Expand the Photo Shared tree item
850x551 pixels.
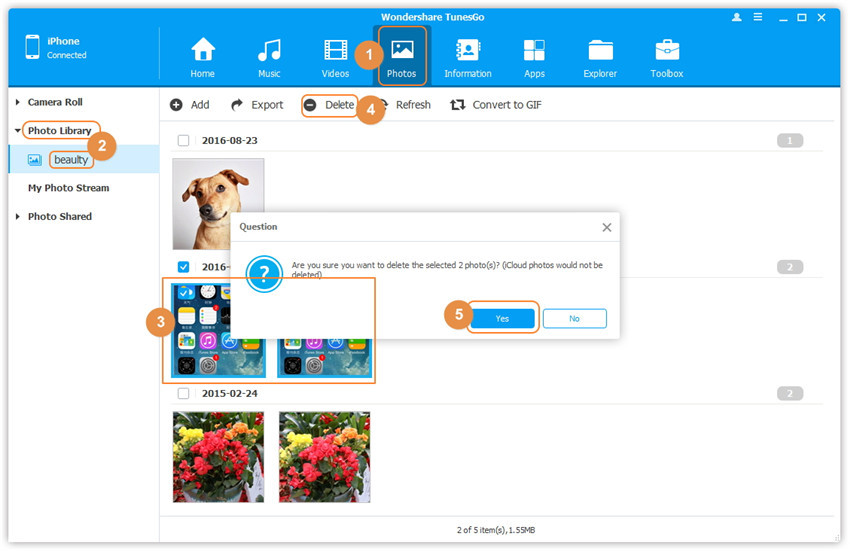point(18,216)
